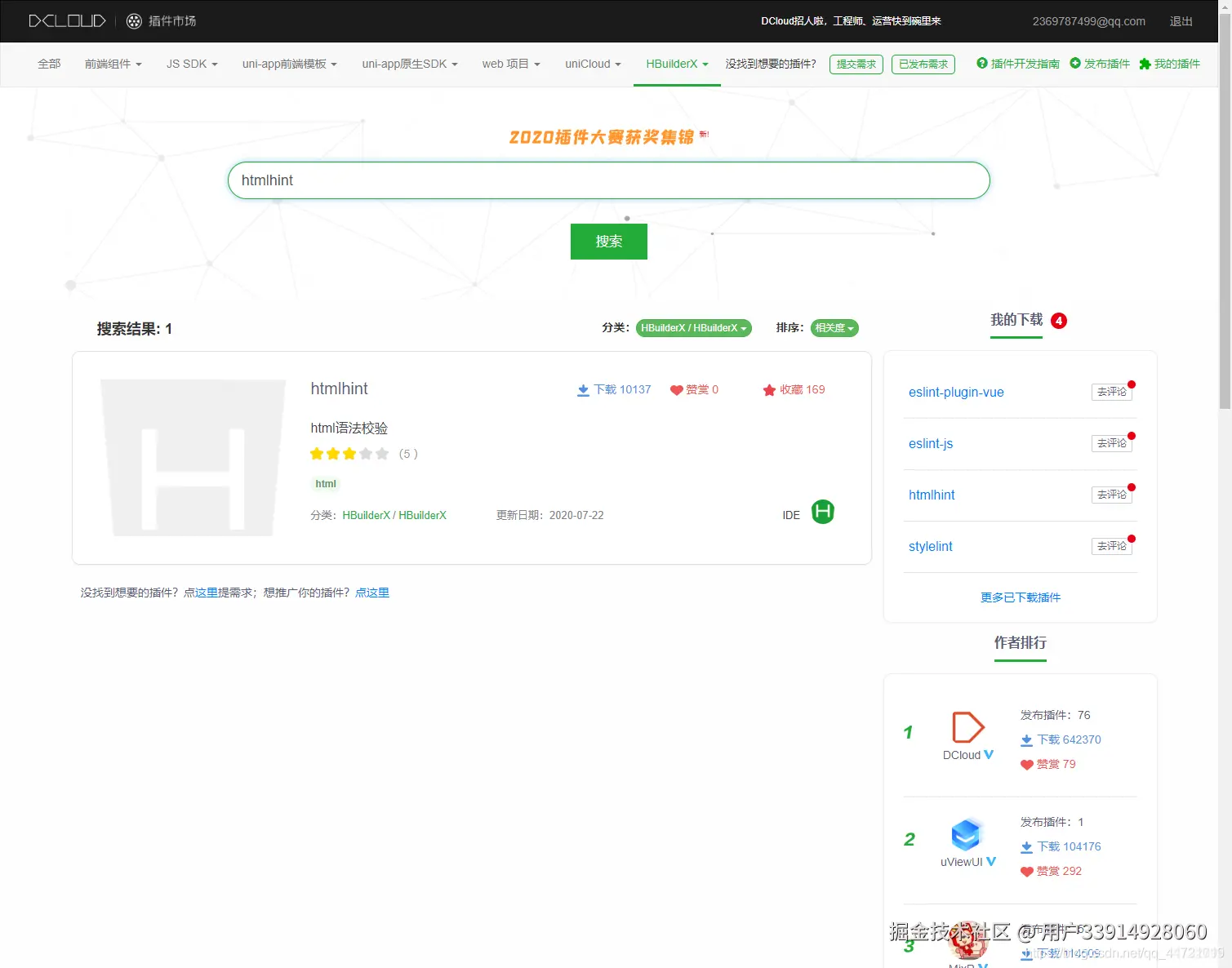Open 更多已下载插件 link
The image size is (1232, 968).
point(1020,597)
